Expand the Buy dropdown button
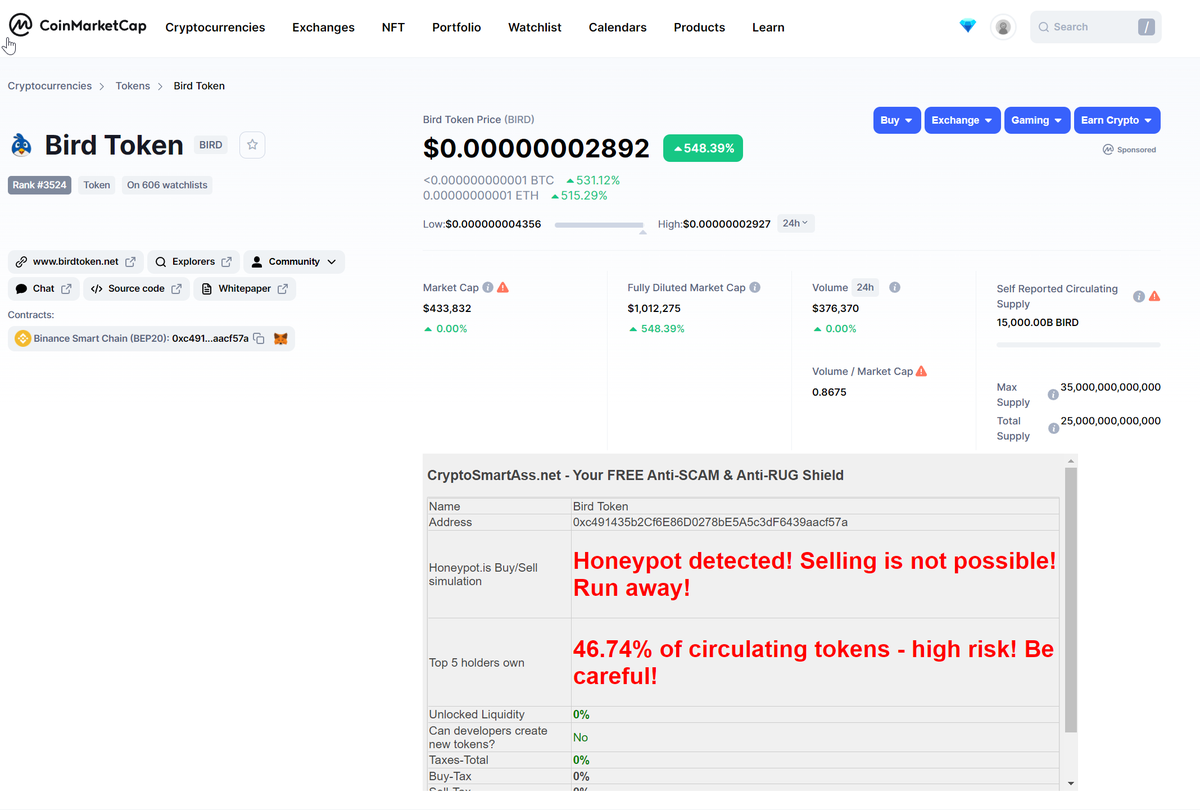 897,120
